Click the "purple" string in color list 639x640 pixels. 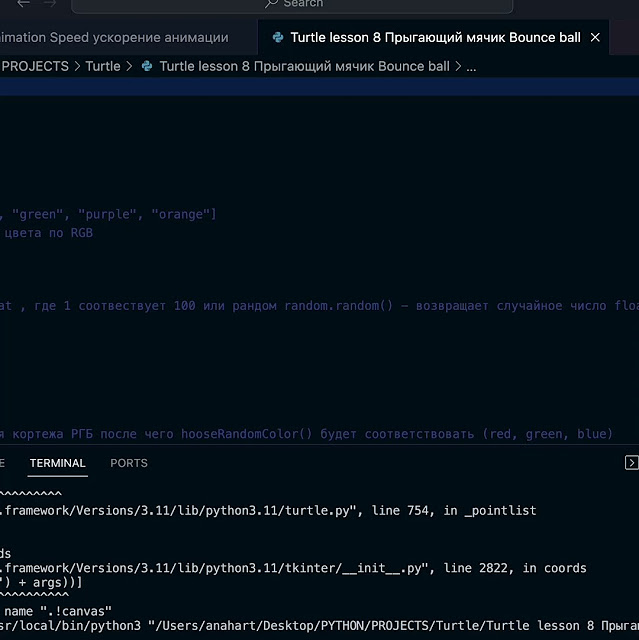(x=106, y=214)
